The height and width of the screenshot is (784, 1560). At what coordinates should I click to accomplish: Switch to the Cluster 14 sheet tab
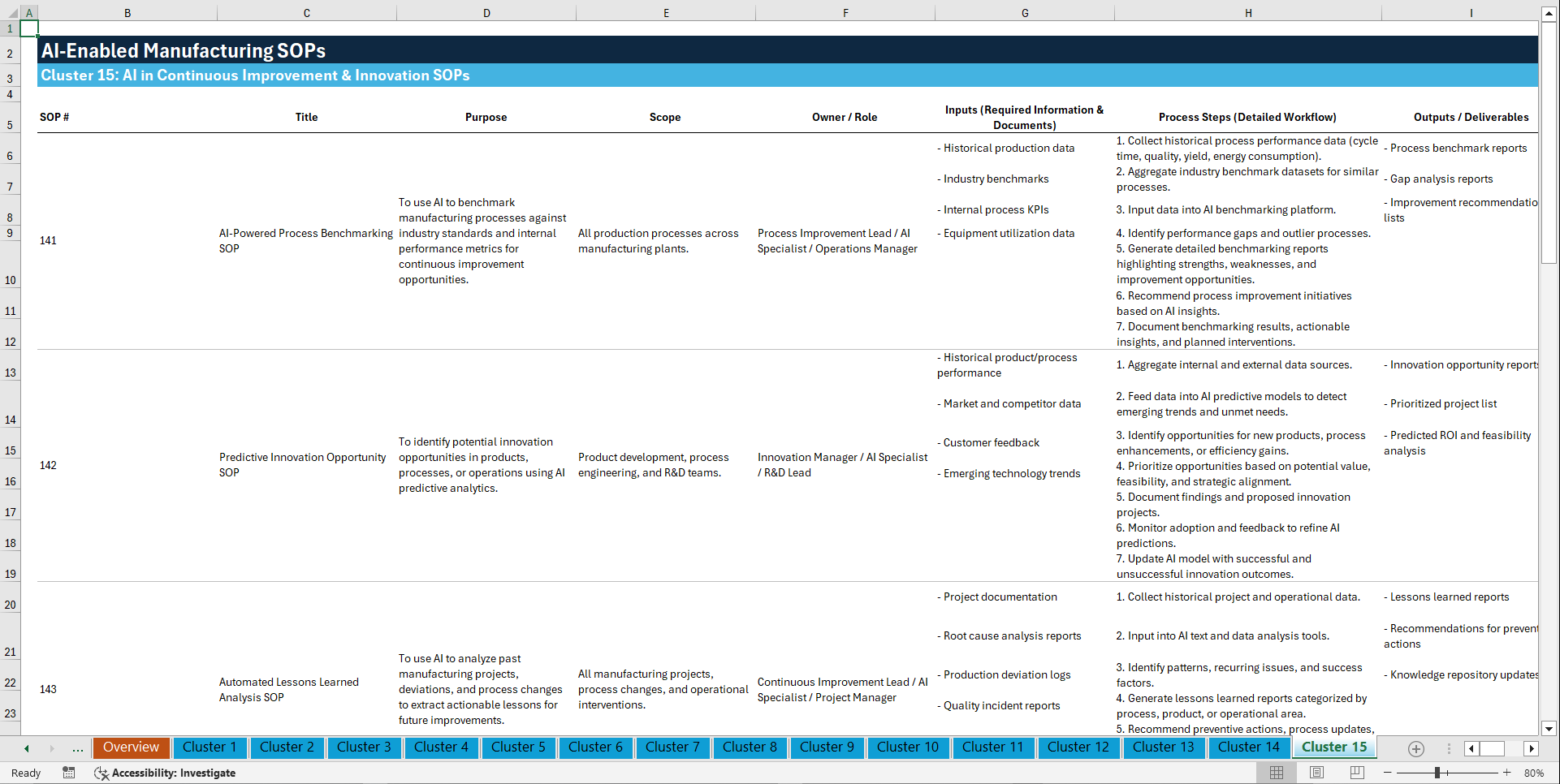1248,747
